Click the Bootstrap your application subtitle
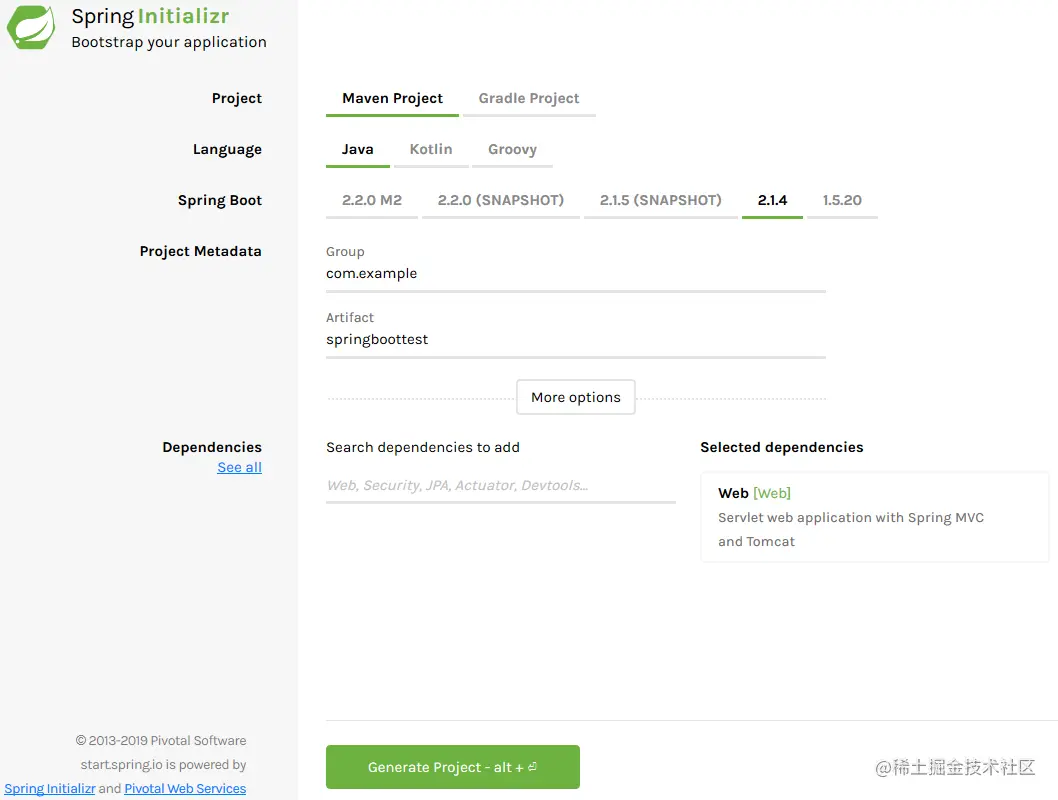The width and height of the screenshot is (1058, 800). click(x=169, y=42)
